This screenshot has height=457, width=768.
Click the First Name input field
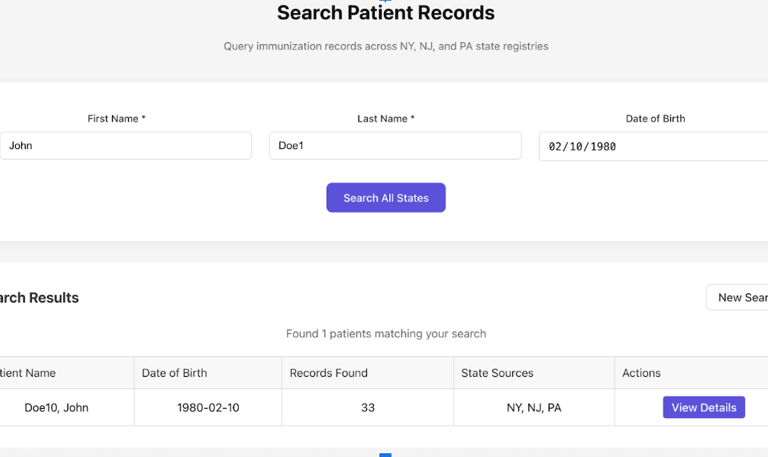tap(125, 145)
